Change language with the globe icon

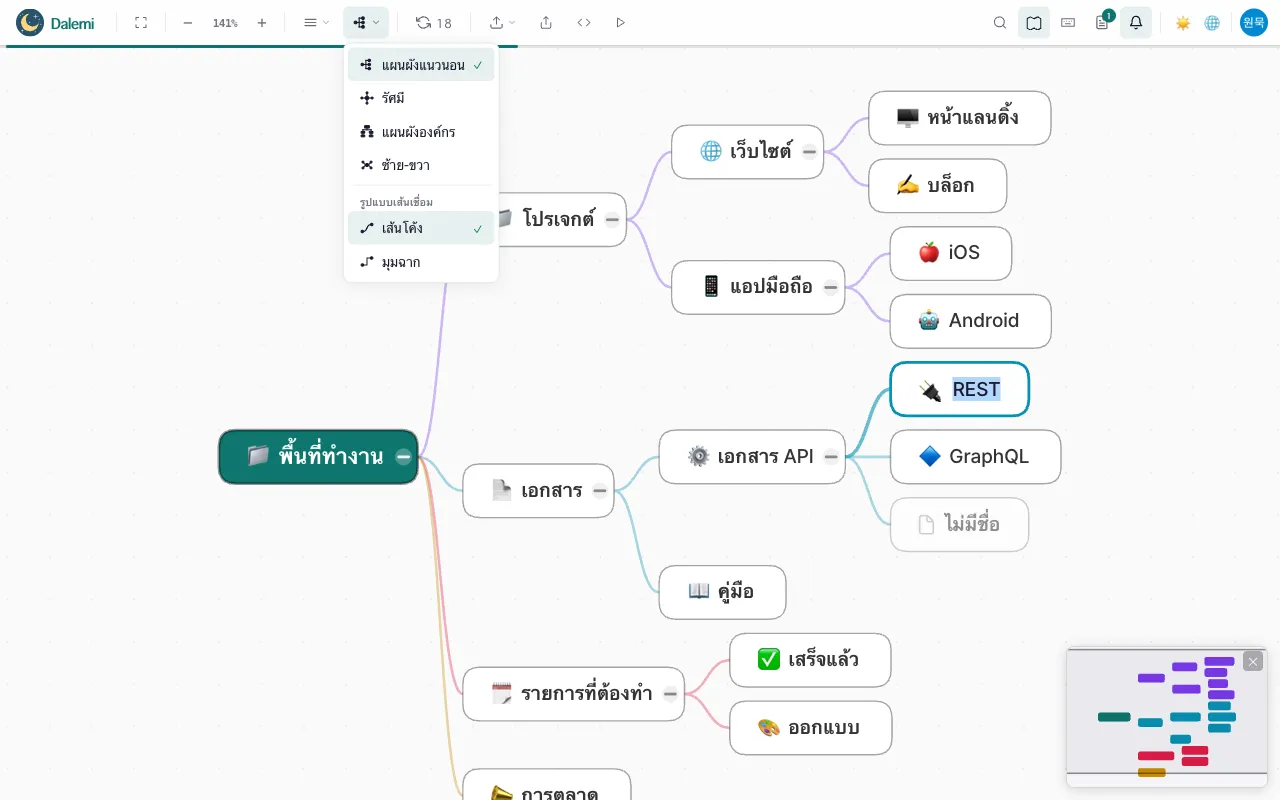pos(1212,23)
